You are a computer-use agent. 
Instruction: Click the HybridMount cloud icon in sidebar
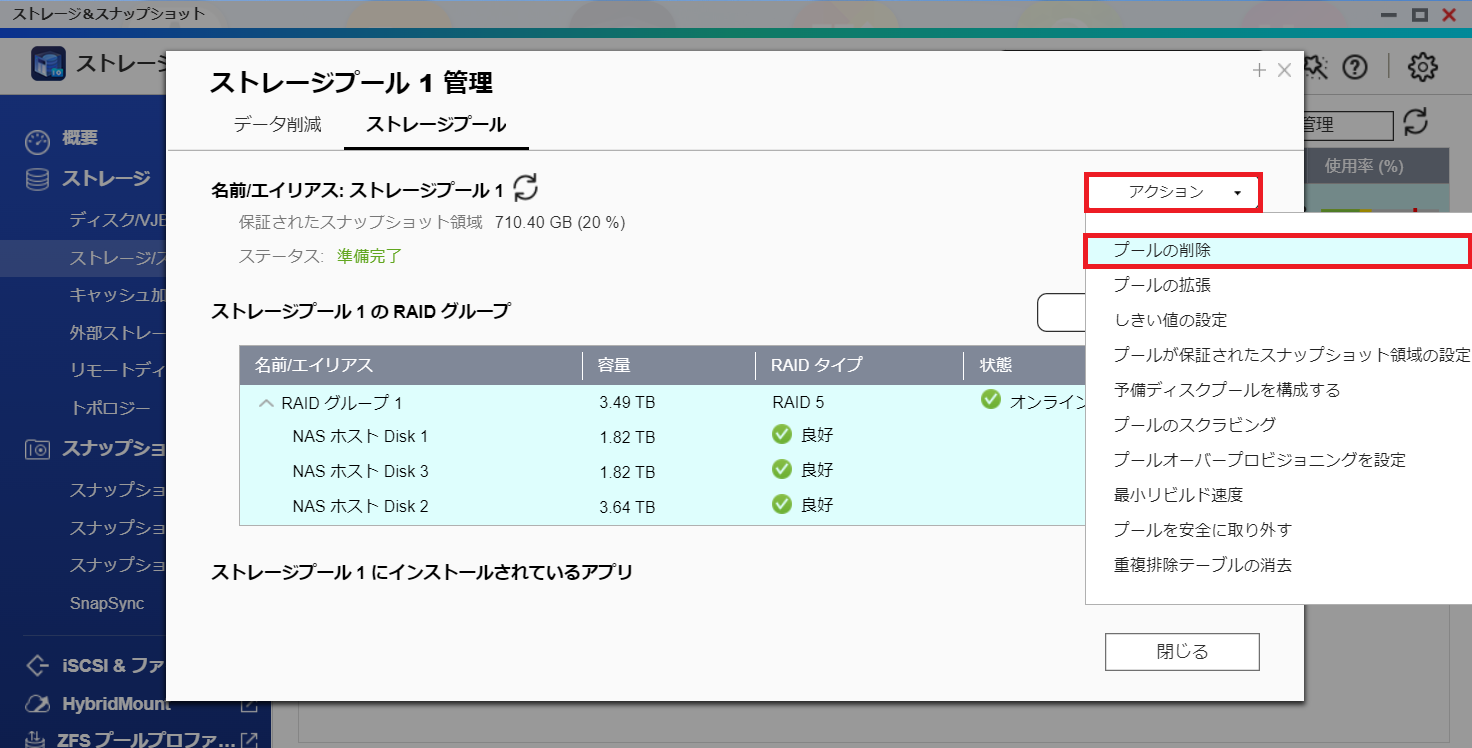37,704
